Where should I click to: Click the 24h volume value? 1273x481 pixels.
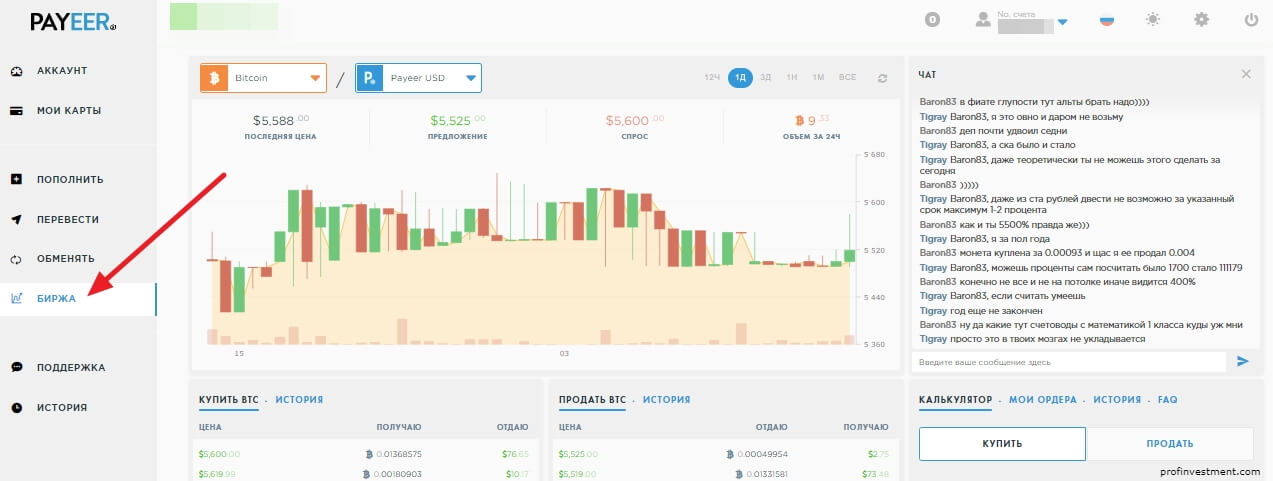click(812, 121)
